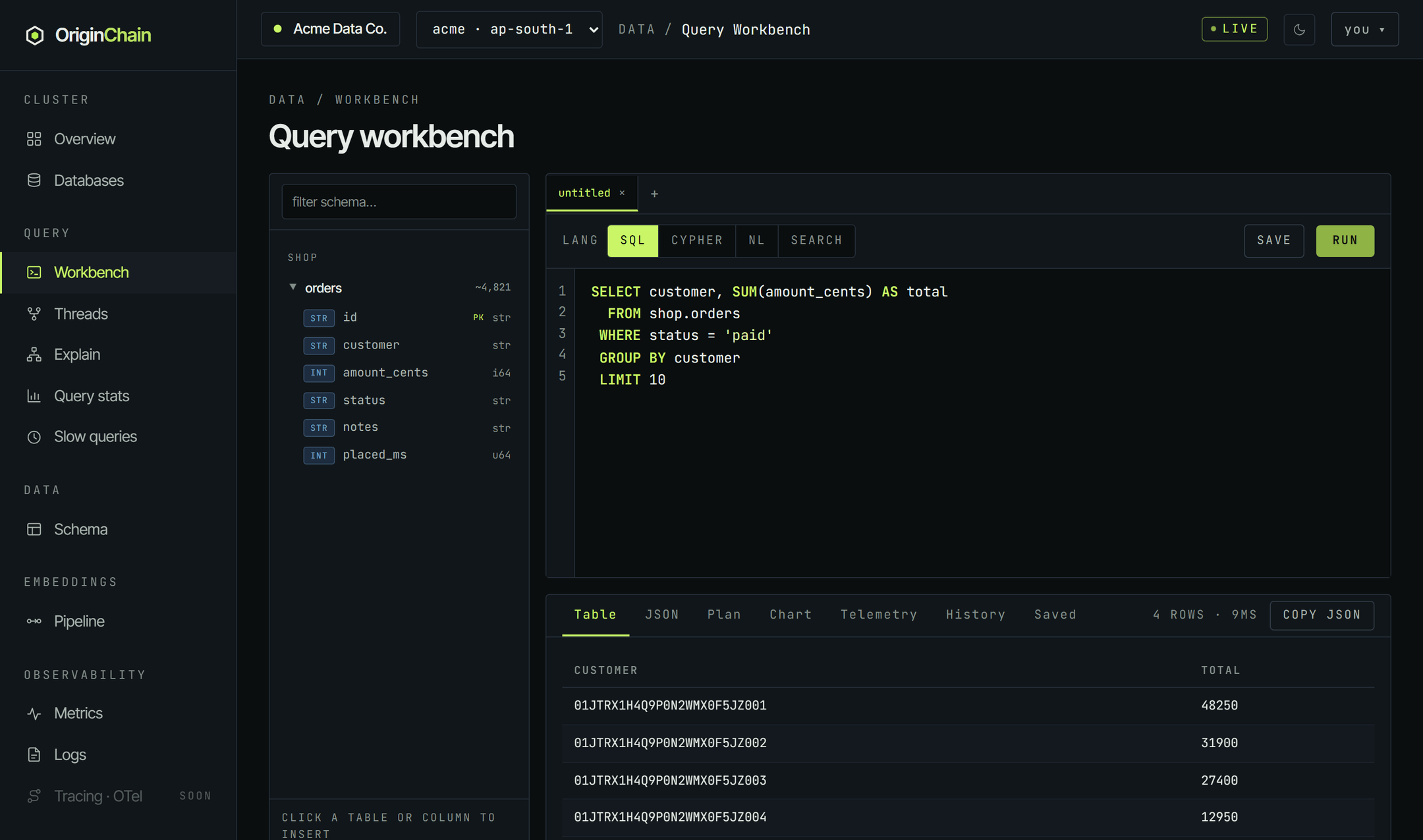
Task: Click the orders row count ~4,821
Action: point(493,287)
